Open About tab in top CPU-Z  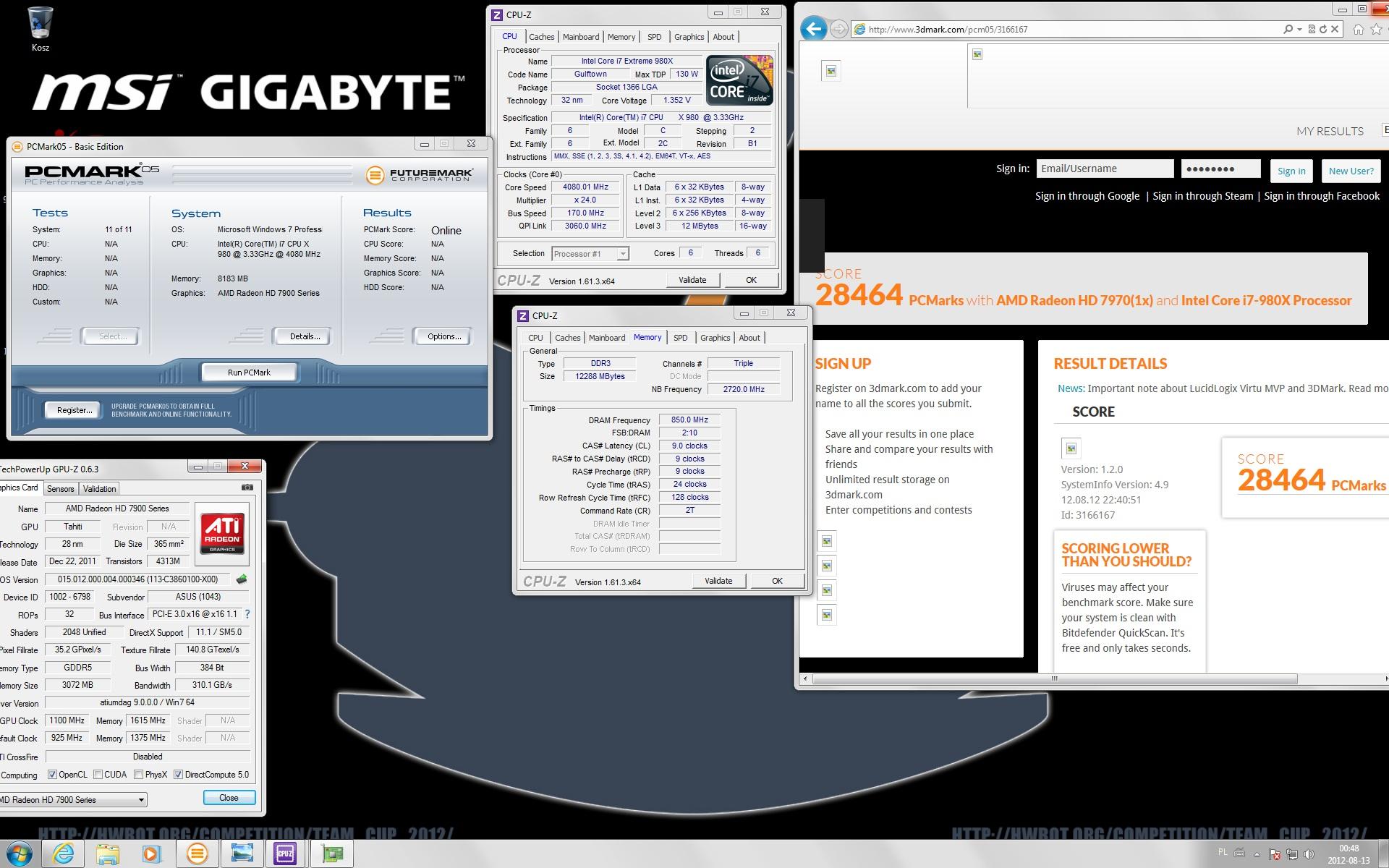[x=723, y=37]
